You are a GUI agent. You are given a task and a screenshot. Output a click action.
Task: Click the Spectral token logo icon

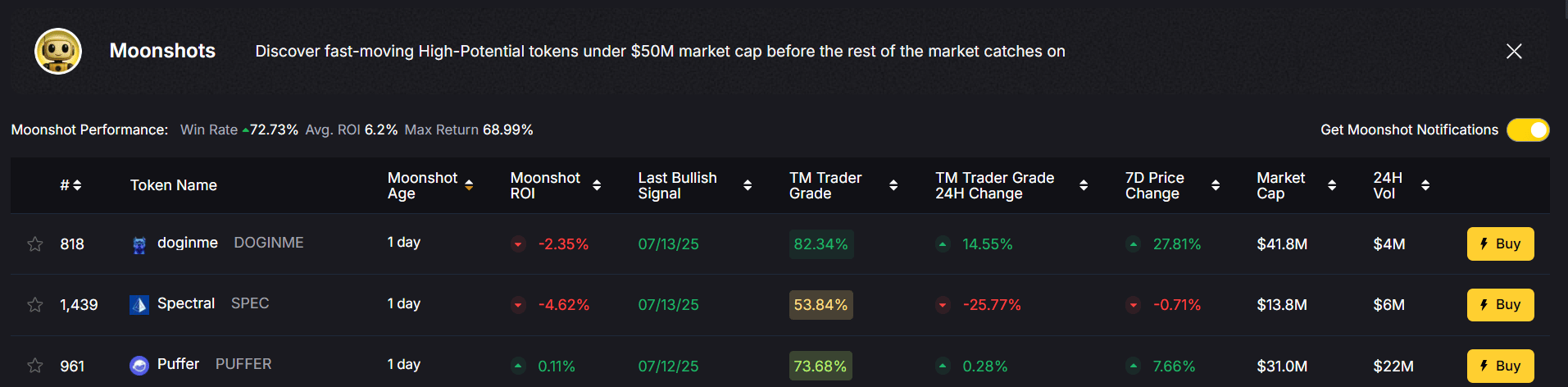pos(139,305)
